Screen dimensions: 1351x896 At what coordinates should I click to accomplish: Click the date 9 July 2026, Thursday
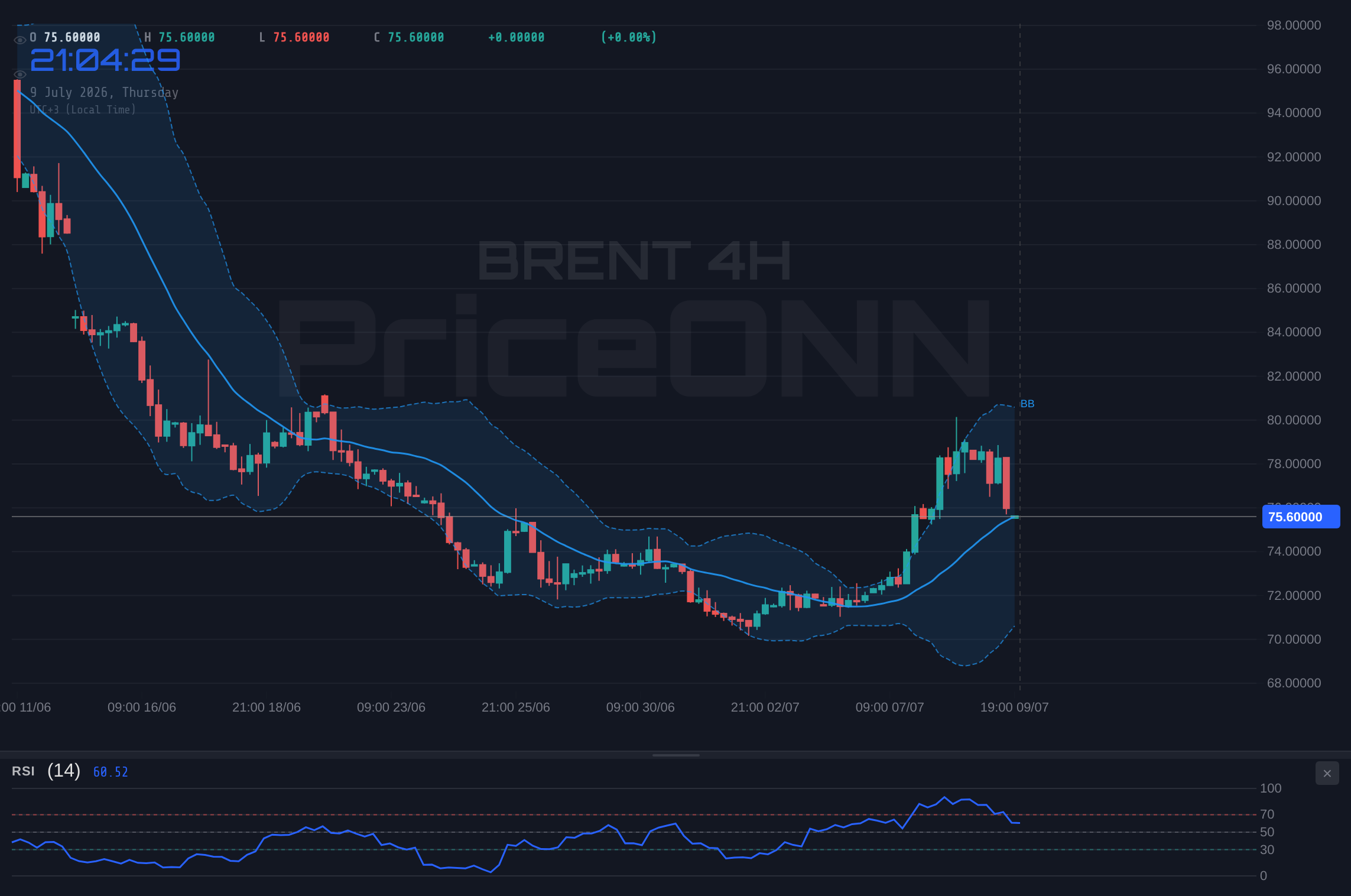coord(104,92)
